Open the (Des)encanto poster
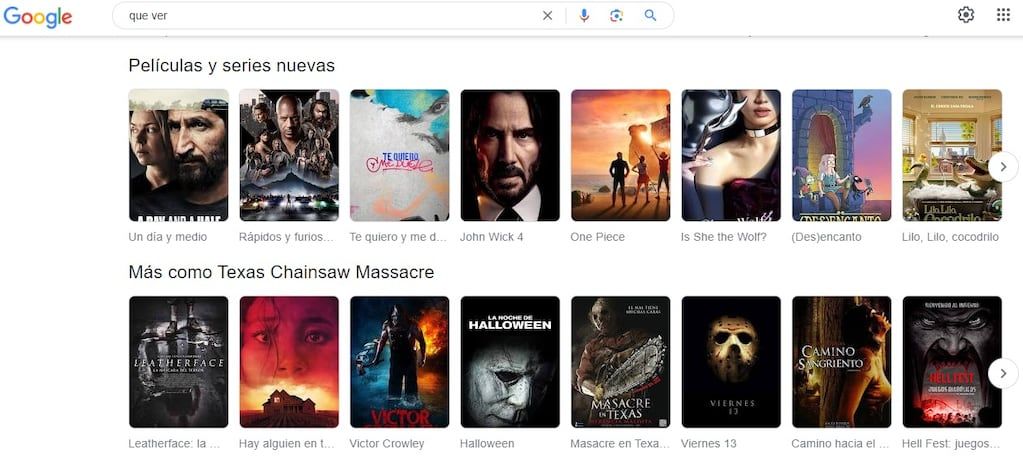1023x467 pixels. (842, 155)
